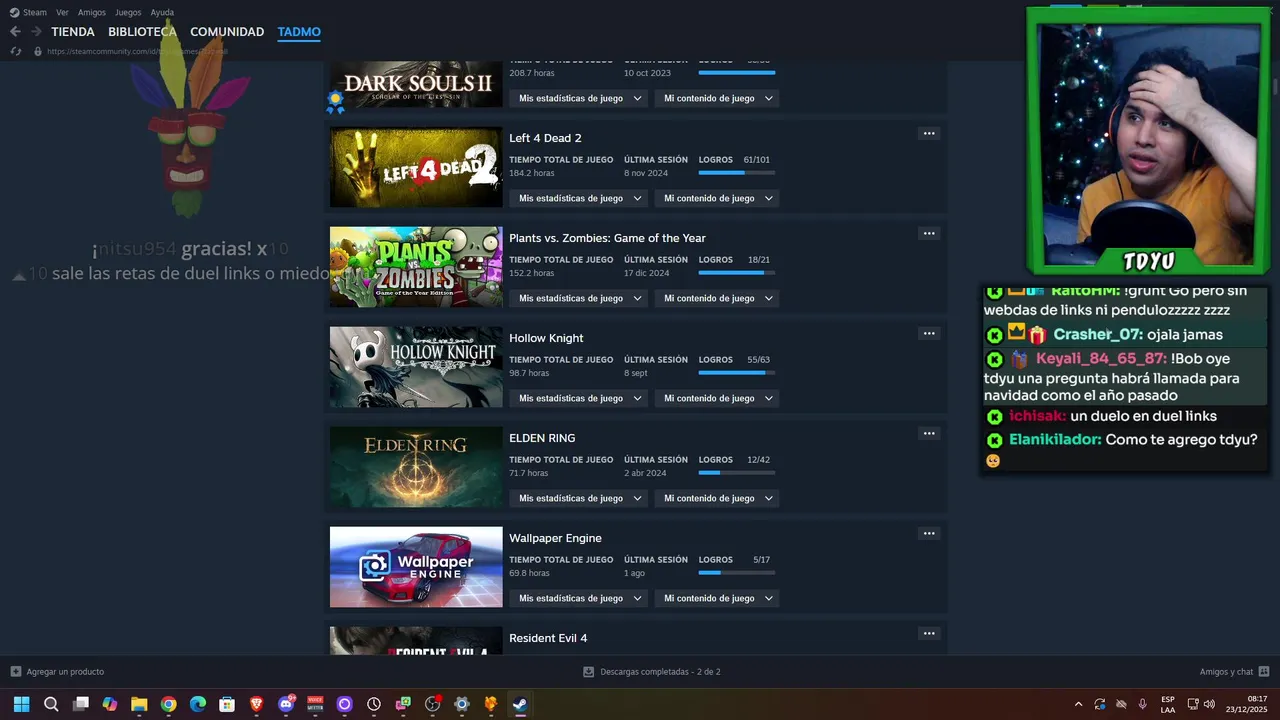
Task: Open Google Chrome from the taskbar
Action: [169, 704]
